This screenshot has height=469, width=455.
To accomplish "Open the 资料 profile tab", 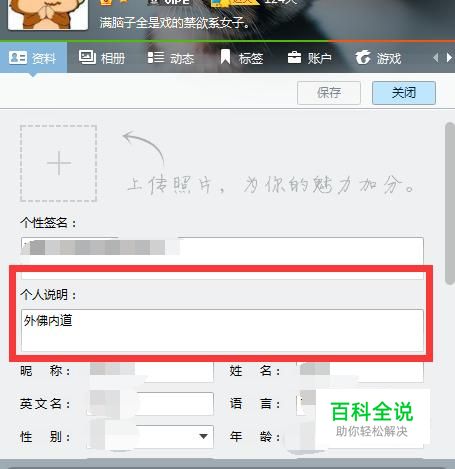I will [33, 58].
